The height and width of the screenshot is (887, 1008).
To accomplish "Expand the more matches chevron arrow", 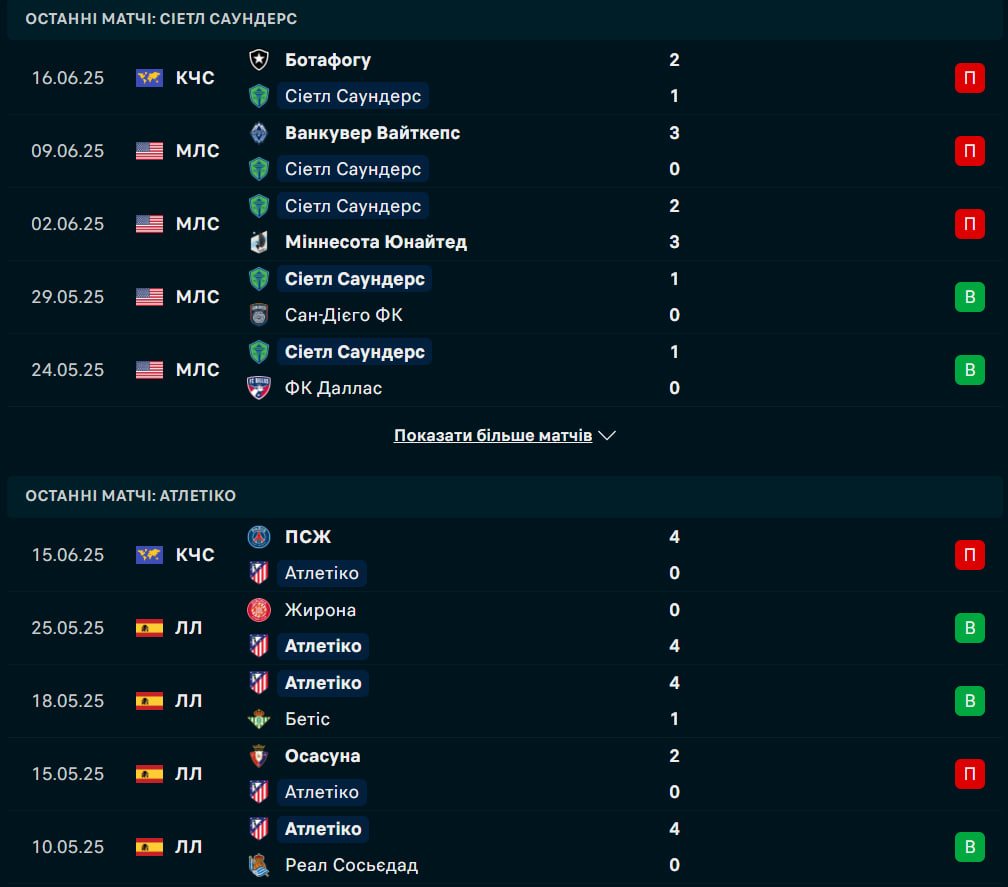I will pos(607,436).
